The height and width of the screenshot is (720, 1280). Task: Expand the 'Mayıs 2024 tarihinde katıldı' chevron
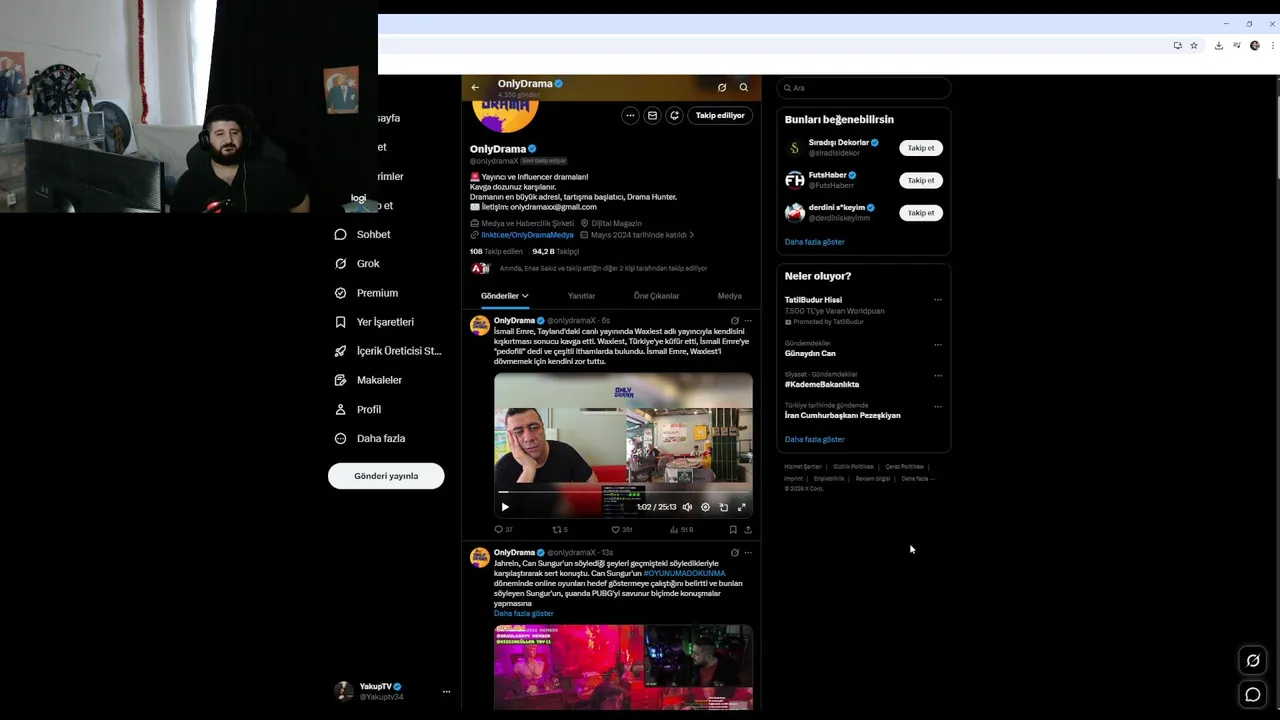[x=691, y=235]
